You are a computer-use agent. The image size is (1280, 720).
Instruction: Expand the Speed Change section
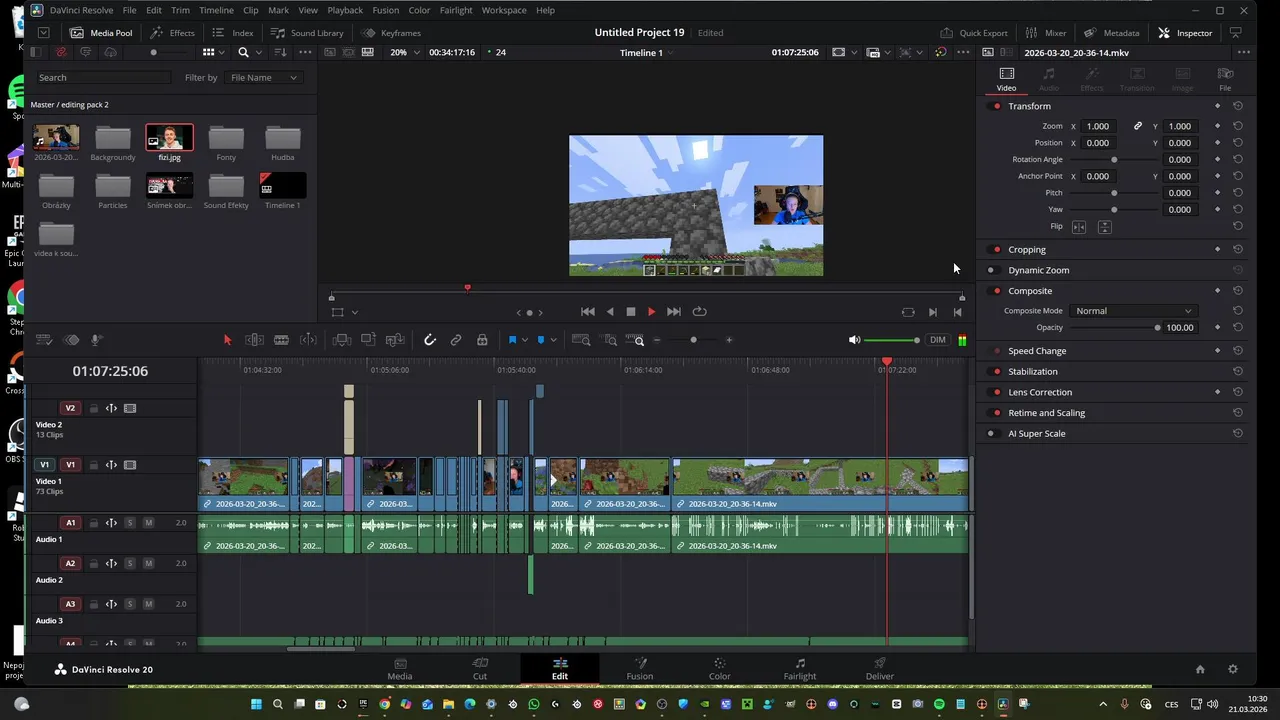pyautogui.click(x=1037, y=351)
